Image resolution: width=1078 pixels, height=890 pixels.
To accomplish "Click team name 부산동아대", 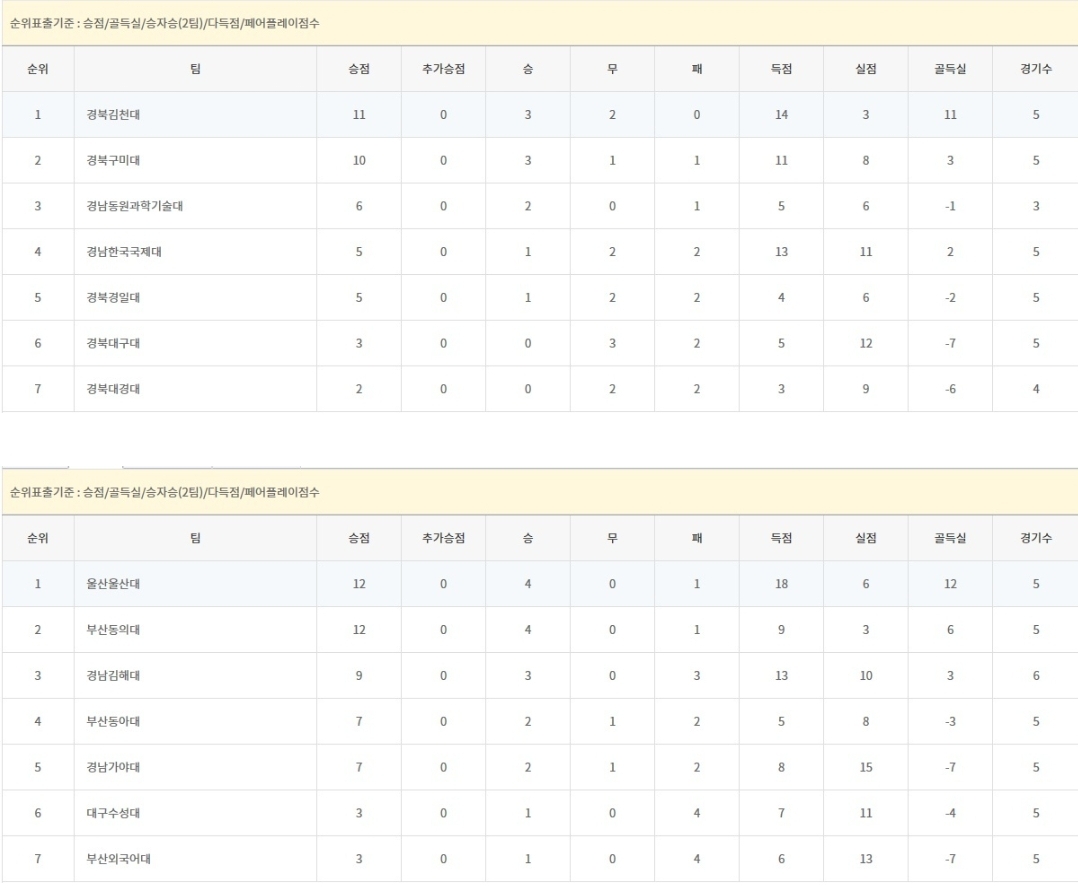I will coord(113,721).
